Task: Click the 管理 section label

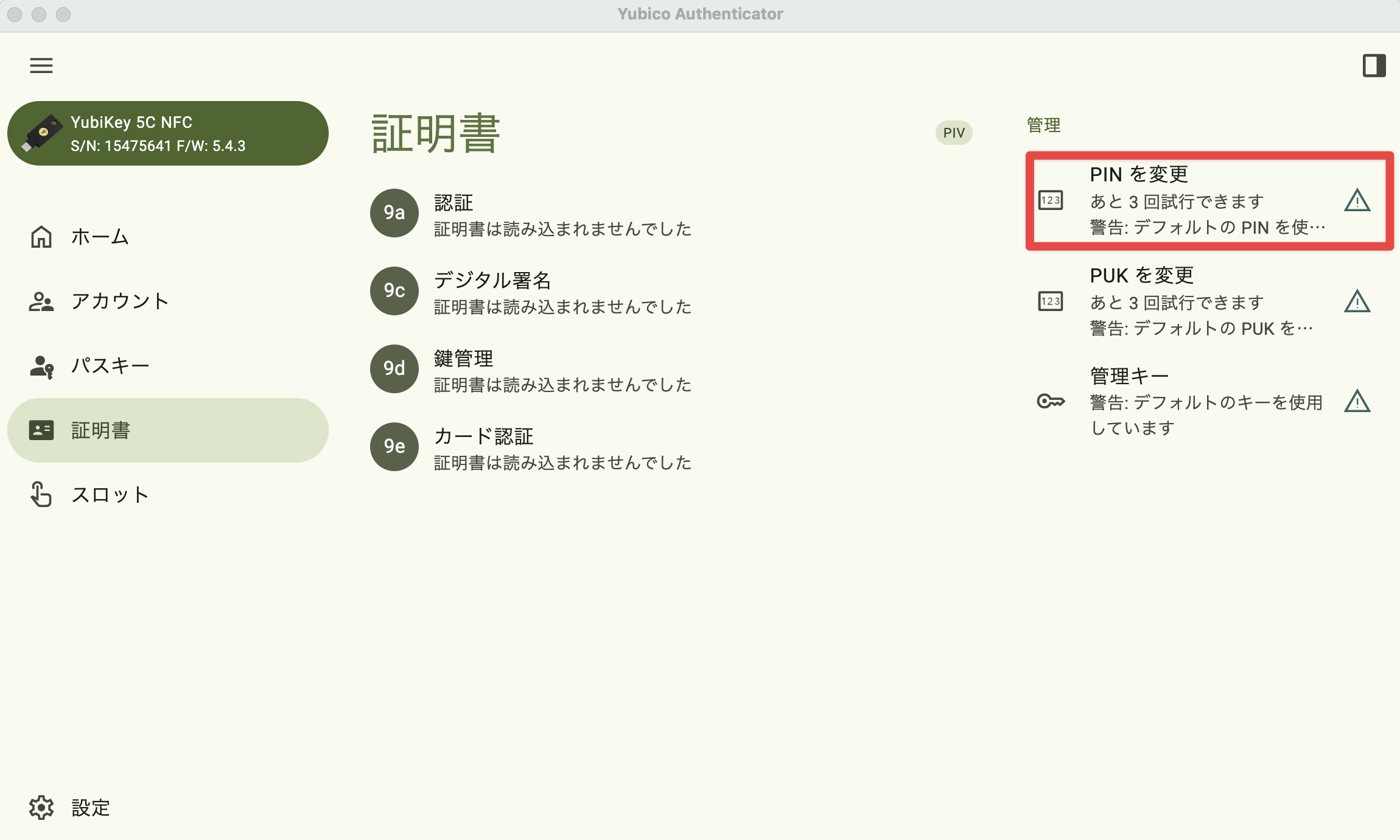Action: (x=1044, y=125)
